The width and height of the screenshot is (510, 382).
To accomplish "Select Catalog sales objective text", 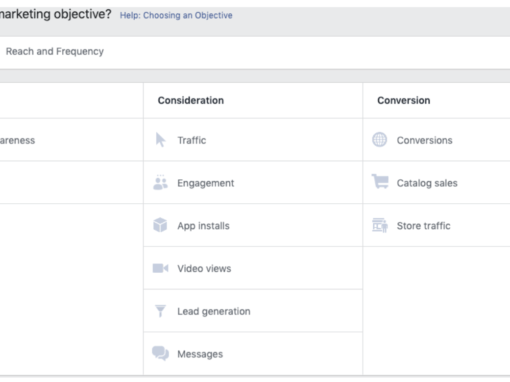I will coord(427,183).
